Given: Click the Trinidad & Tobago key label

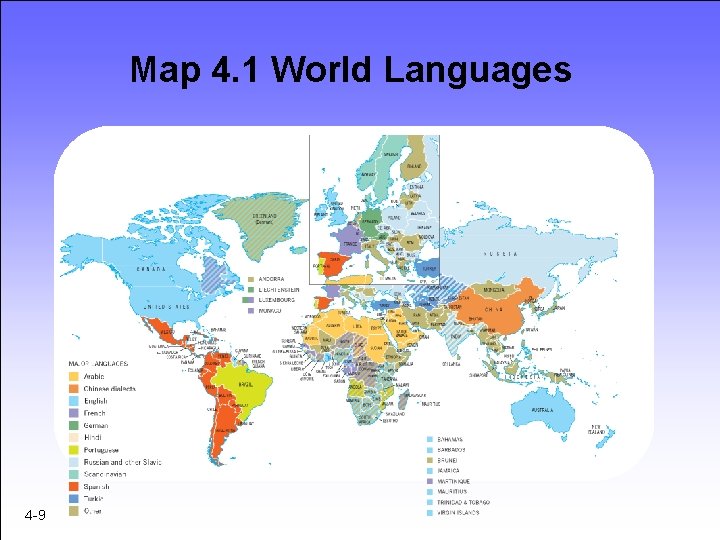Looking at the screenshot, I should pyautogui.click(x=463, y=502).
